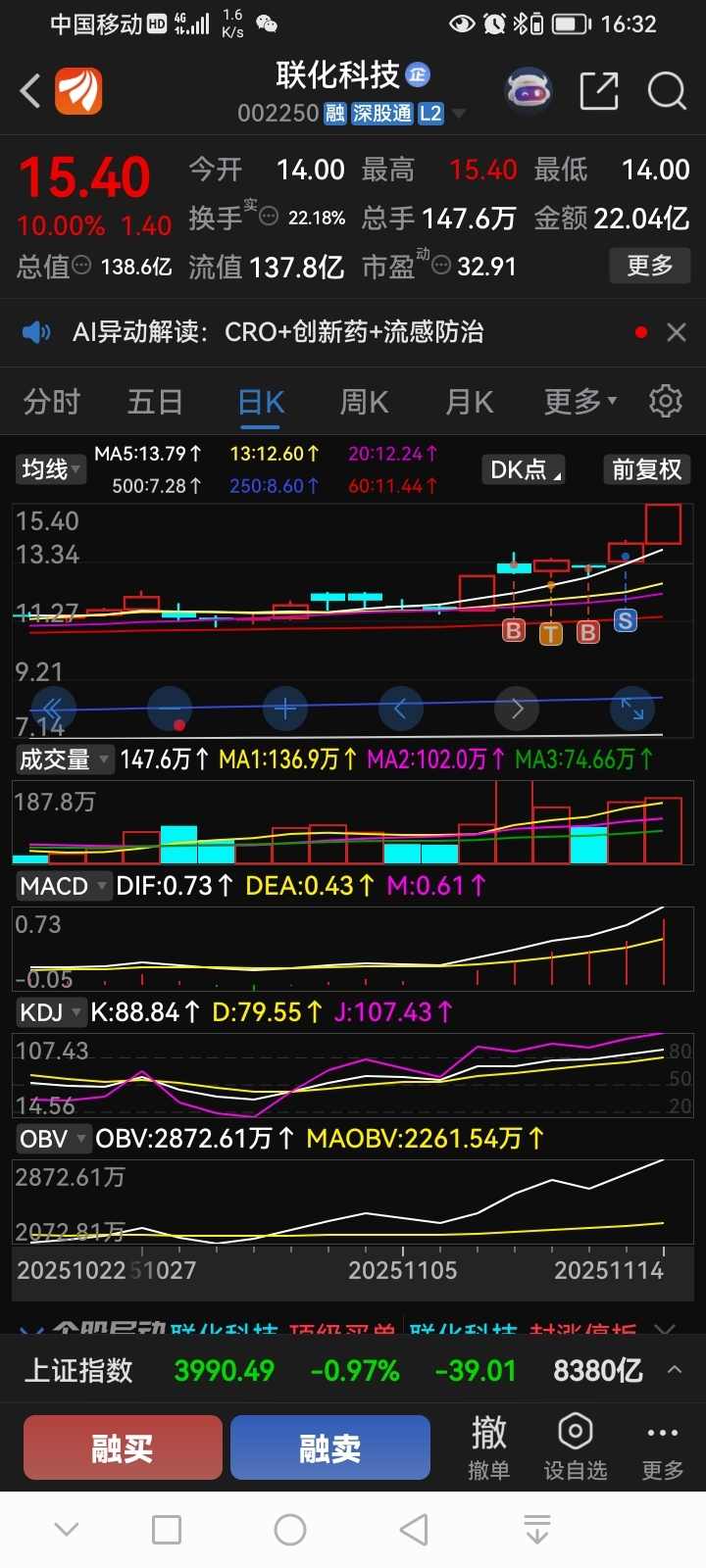The width and height of the screenshot is (706, 1568).
Task: Open the orange Eastmoney app logo
Action: click(x=78, y=91)
